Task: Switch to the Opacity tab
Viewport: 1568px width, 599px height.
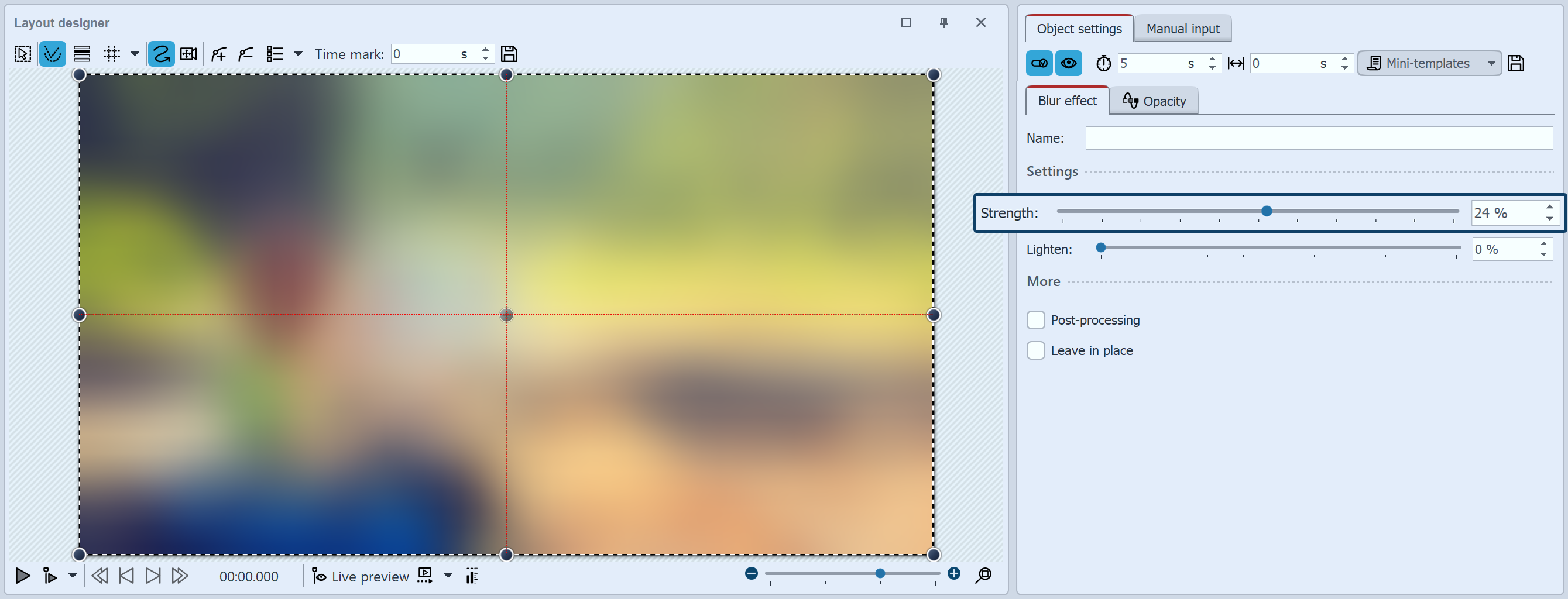Action: pyautogui.click(x=1154, y=101)
